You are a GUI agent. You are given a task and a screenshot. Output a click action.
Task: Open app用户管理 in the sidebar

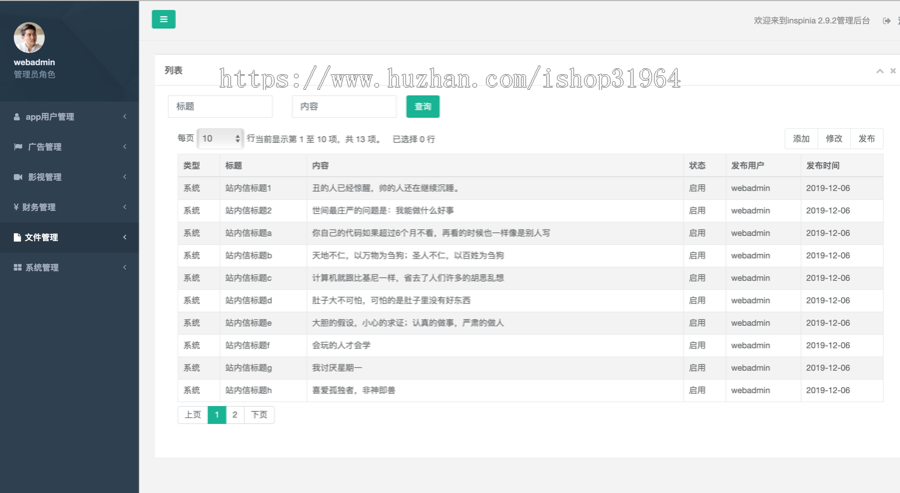tap(69, 117)
